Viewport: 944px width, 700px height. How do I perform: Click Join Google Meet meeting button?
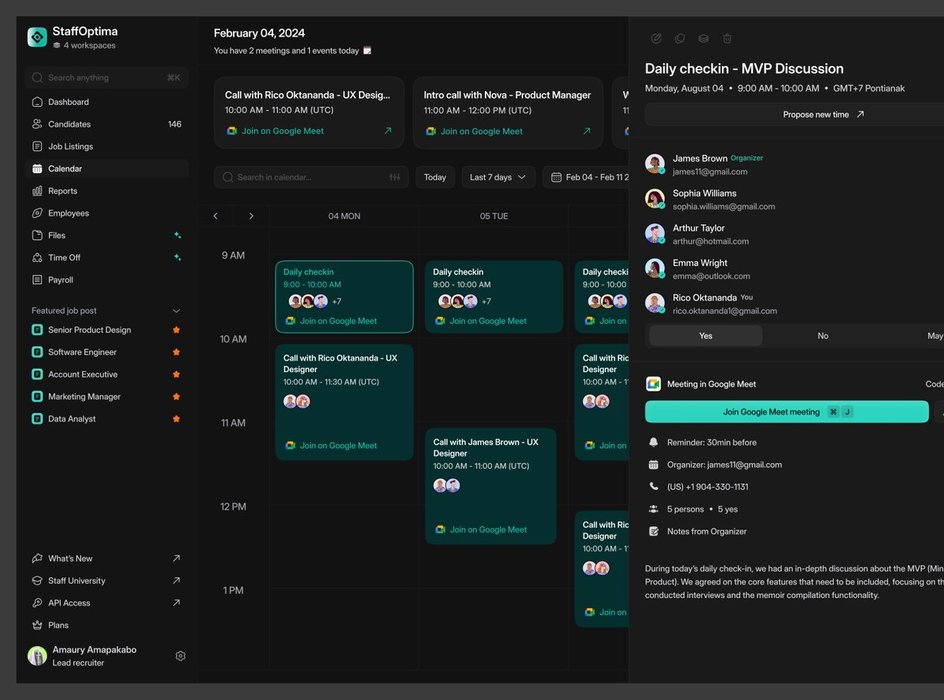786,412
